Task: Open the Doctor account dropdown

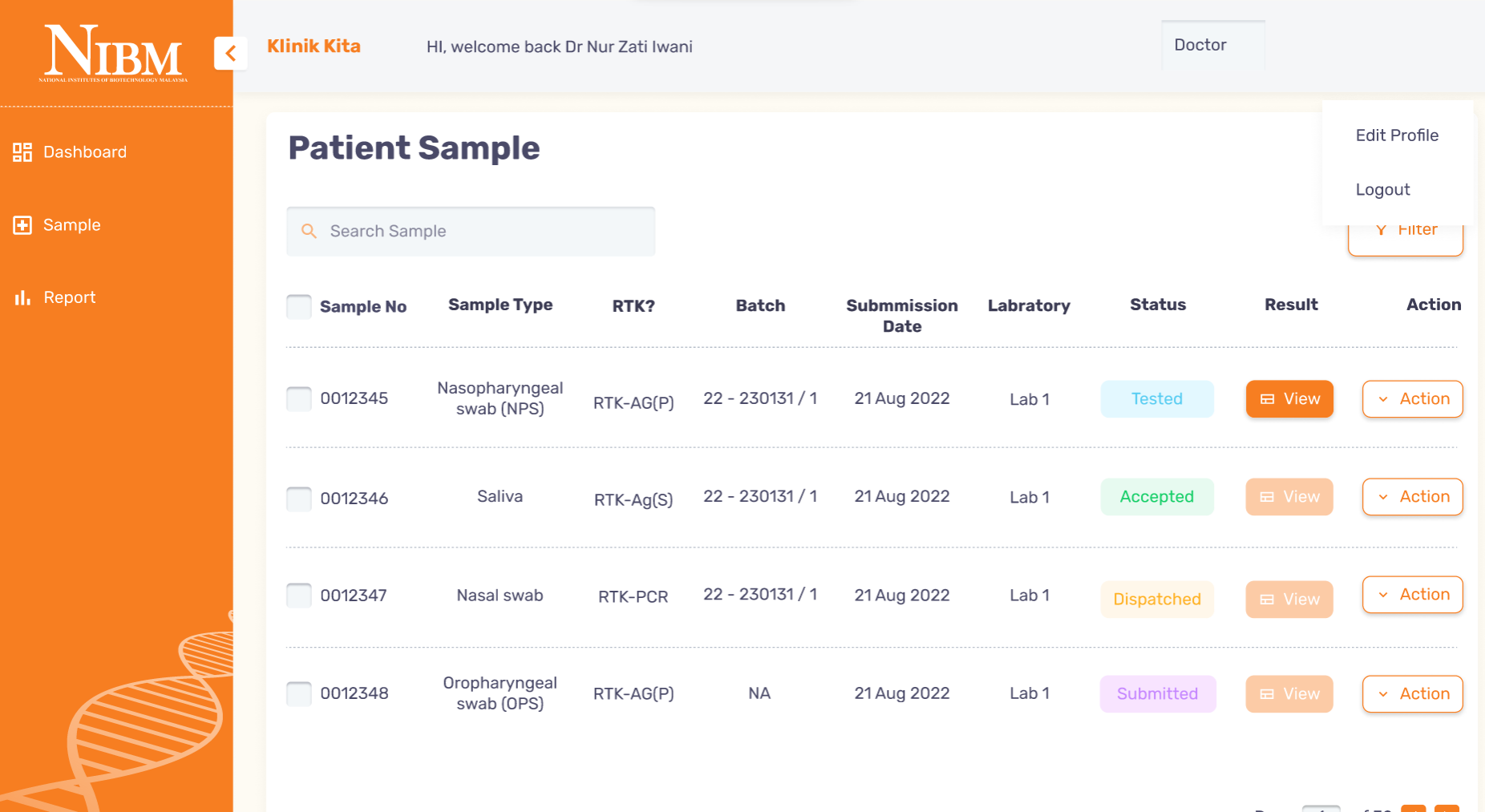Action: click(x=1200, y=45)
